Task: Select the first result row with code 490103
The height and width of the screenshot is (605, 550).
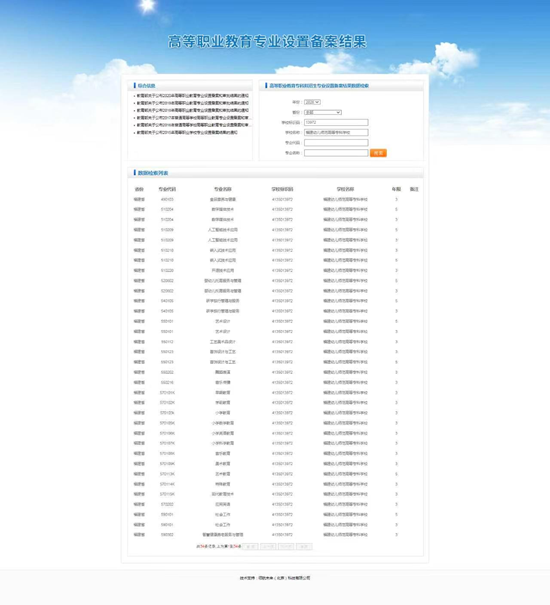Action: [x=276, y=199]
